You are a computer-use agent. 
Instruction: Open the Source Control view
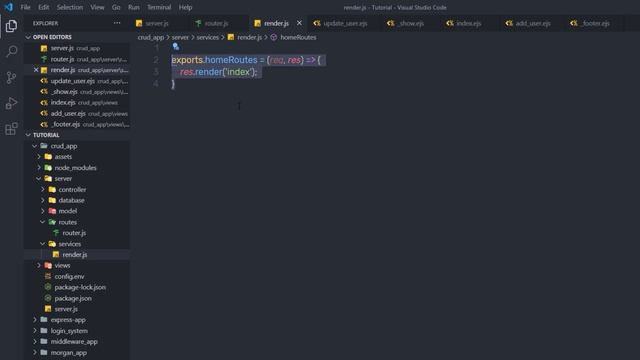pyautogui.click(x=11, y=78)
